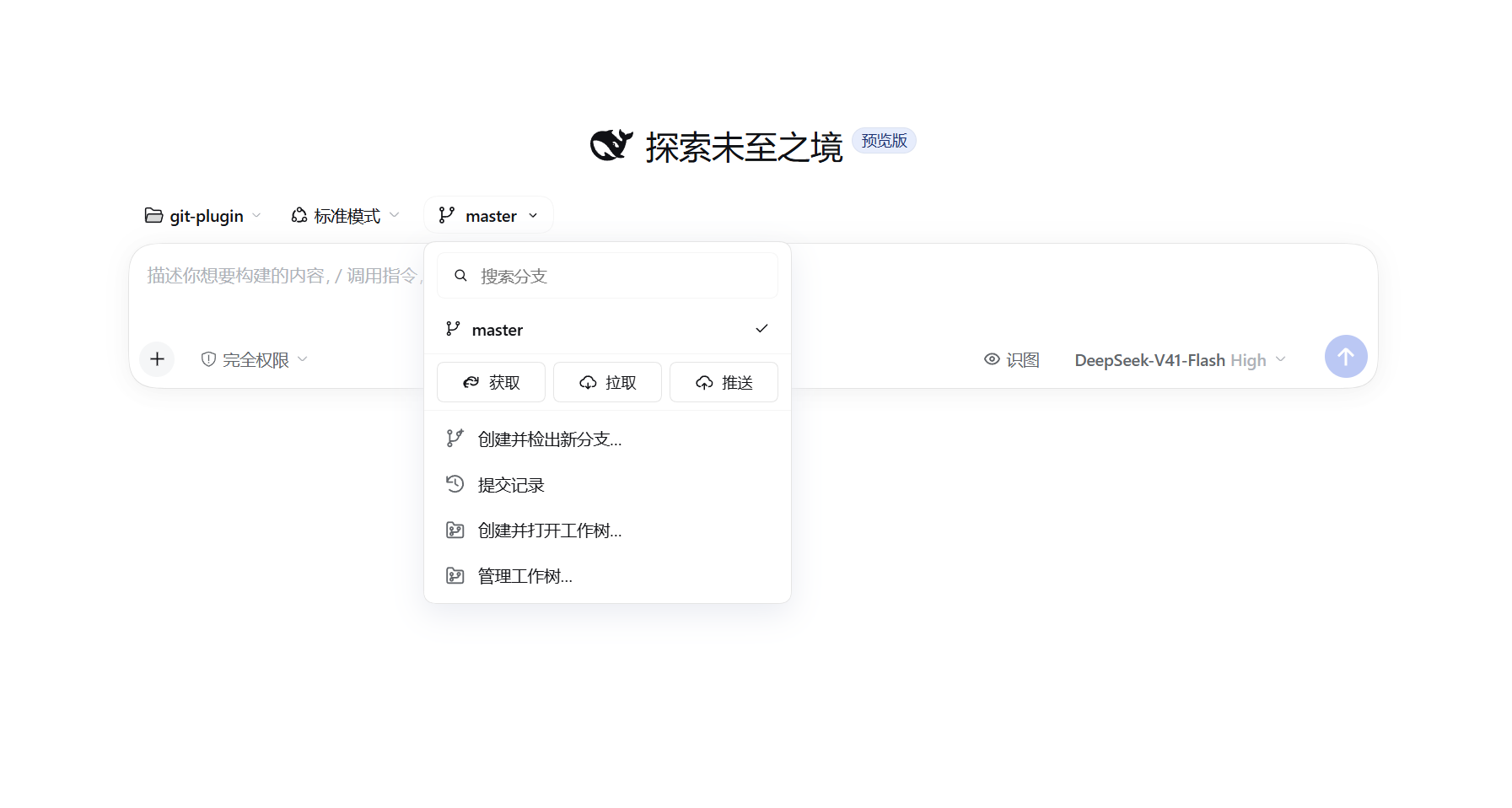Click the 探索未至之境 heading
The image size is (1512, 808).
[744, 147]
